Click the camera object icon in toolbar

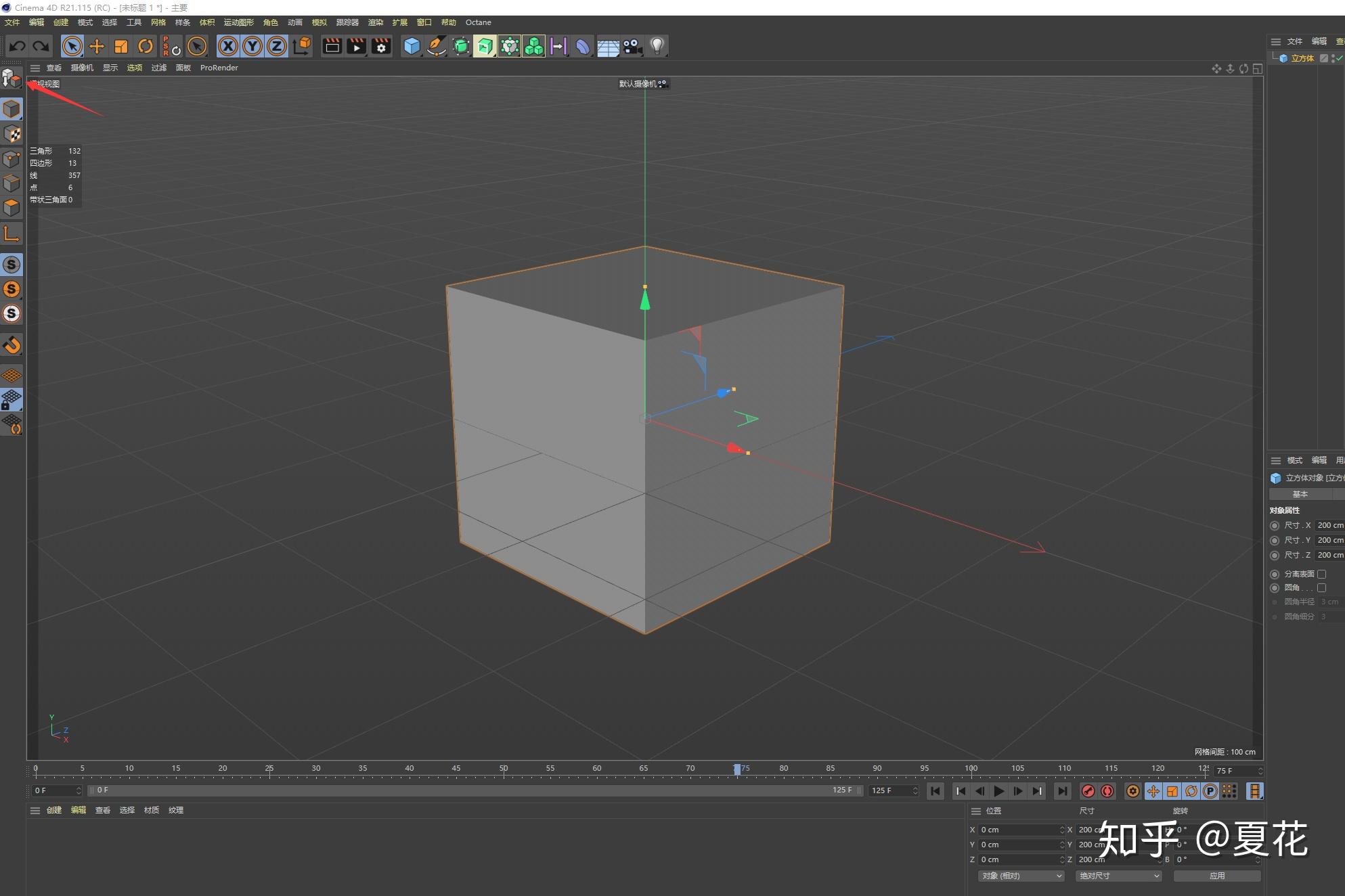click(632, 46)
